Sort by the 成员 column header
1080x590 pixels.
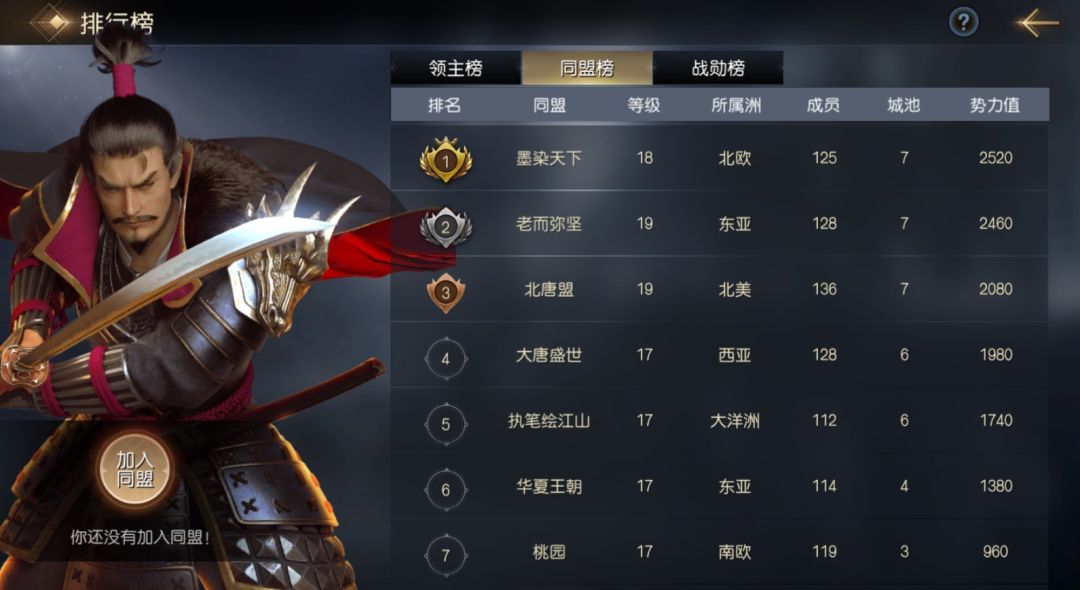click(x=823, y=105)
